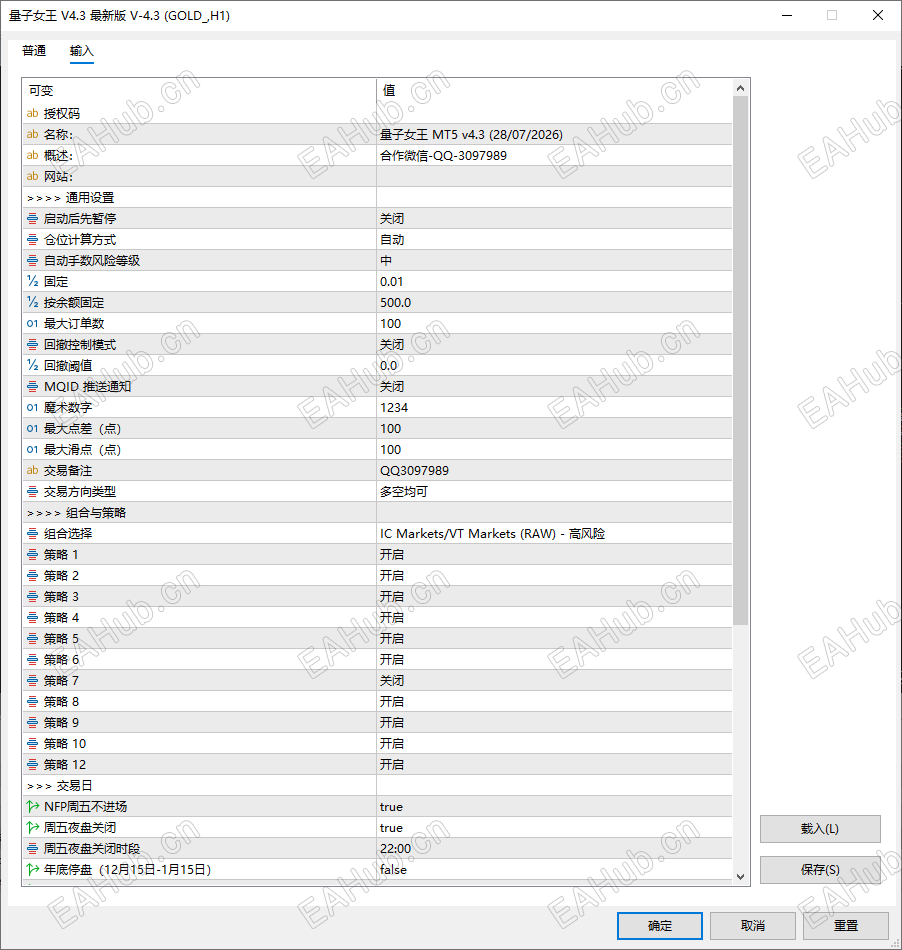Click the double-type icon beside 按余额固定
Viewport: 902px width, 950px height.
tap(33, 302)
